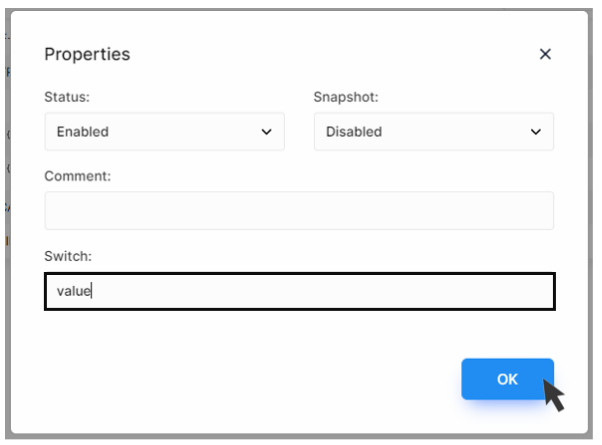Click inside the empty Comment field

coord(299,211)
